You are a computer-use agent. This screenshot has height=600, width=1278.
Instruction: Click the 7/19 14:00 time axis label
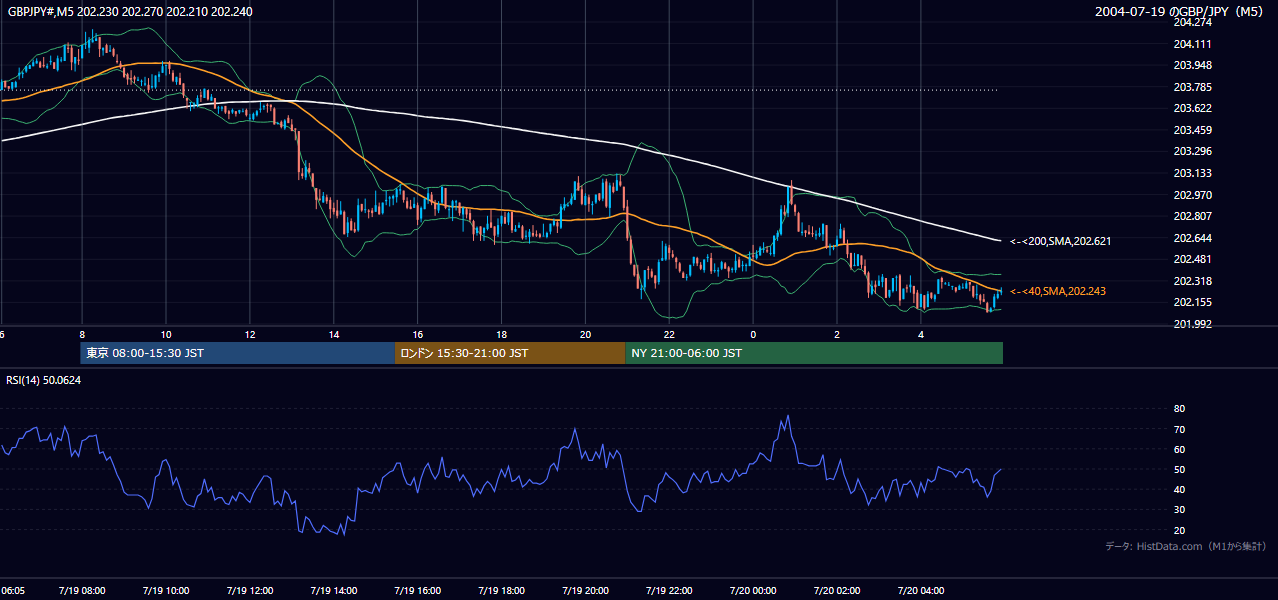(x=332, y=591)
